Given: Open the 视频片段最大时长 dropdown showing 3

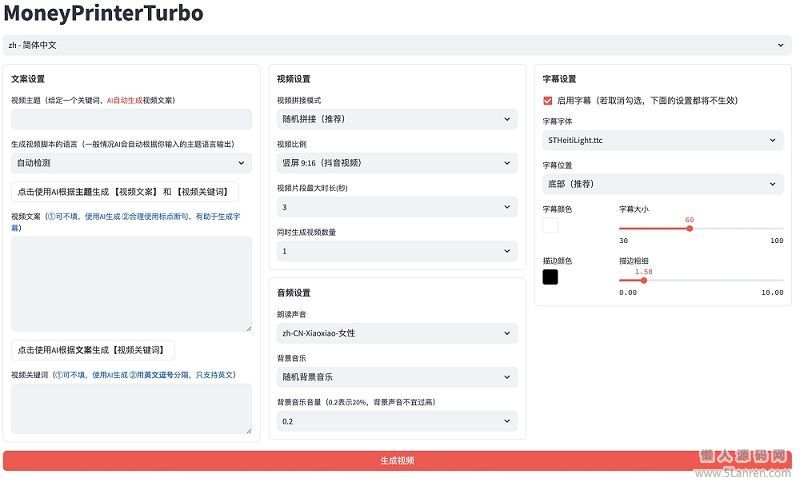Looking at the screenshot, I should click(397, 207).
